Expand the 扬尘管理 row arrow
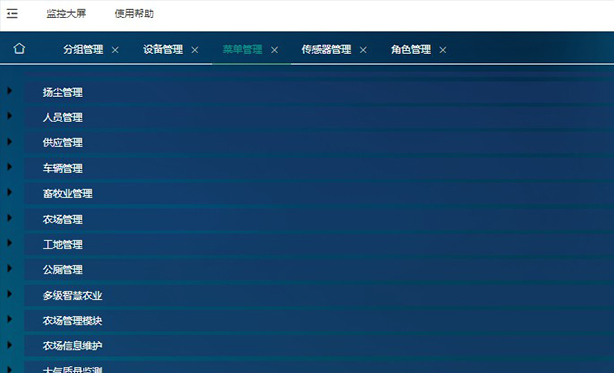This screenshot has height=373, width=614. [x=10, y=91]
